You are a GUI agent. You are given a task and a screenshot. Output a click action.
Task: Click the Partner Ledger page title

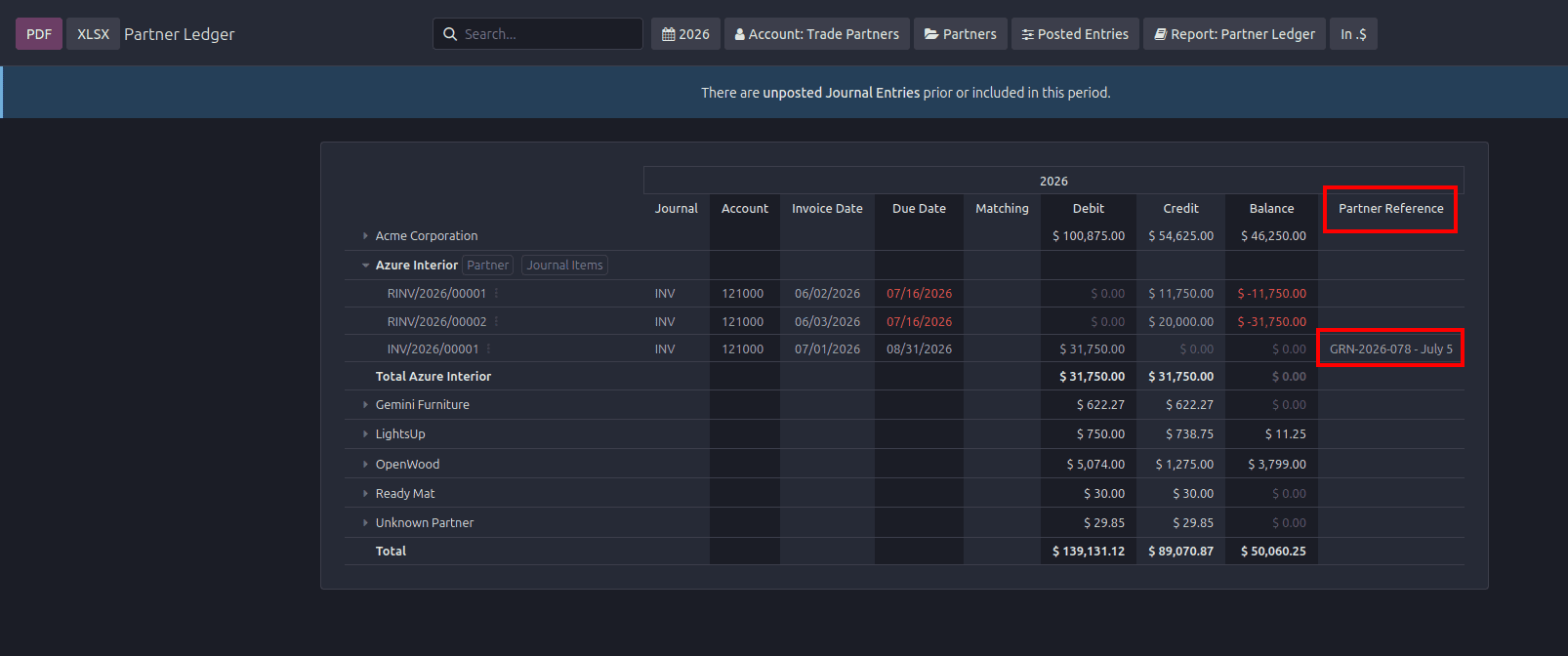(180, 34)
